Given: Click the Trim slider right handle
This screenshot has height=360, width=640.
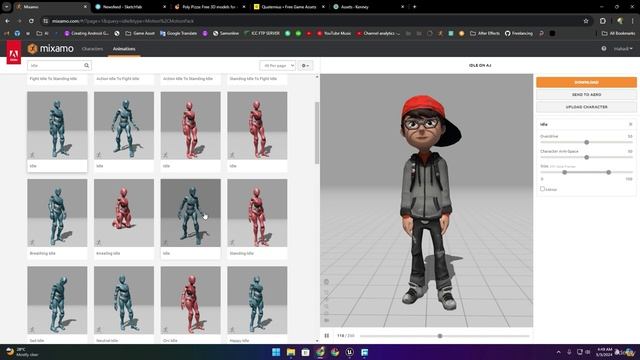Looking at the screenshot, I should [609, 172].
